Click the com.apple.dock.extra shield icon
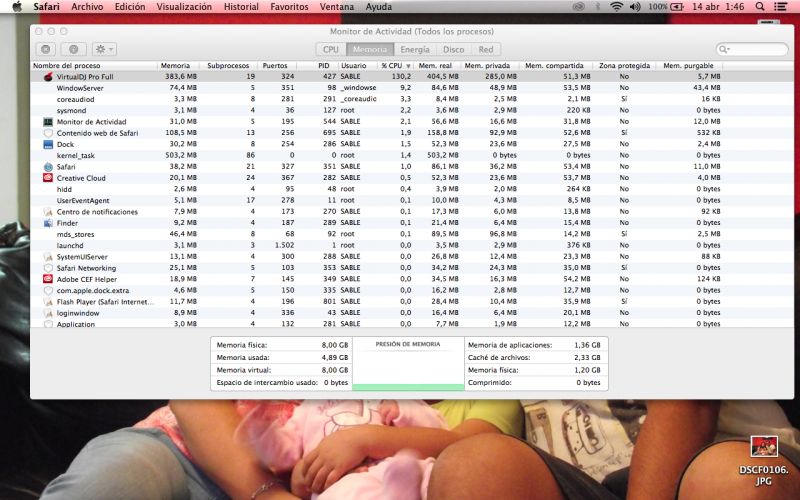The width and height of the screenshot is (800, 500). click(x=48, y=290)
